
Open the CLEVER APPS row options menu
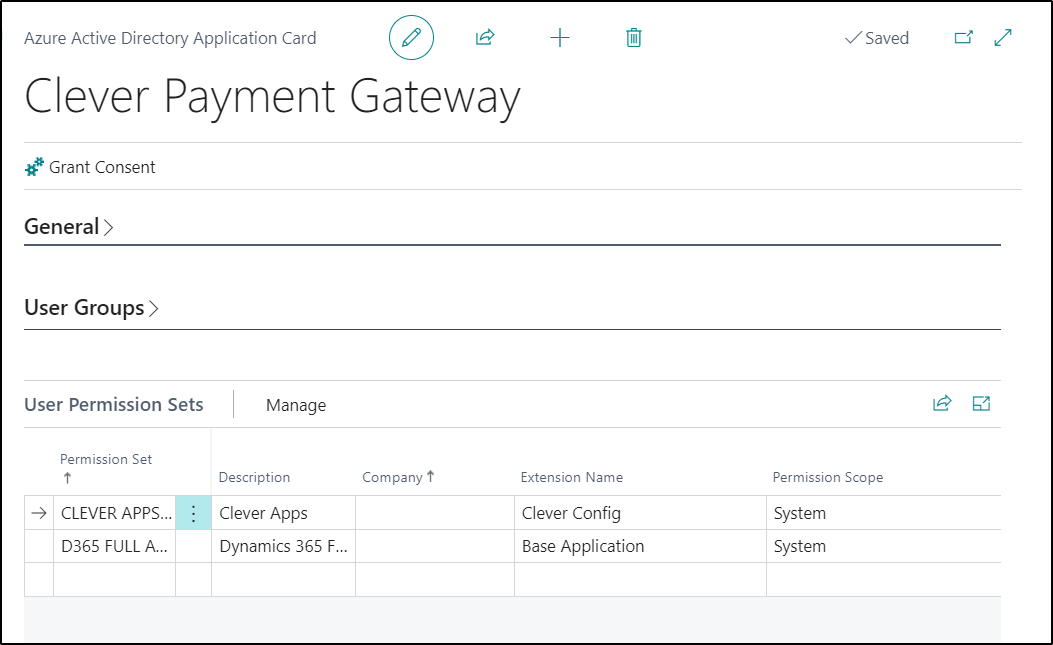(x=193, y=513)
